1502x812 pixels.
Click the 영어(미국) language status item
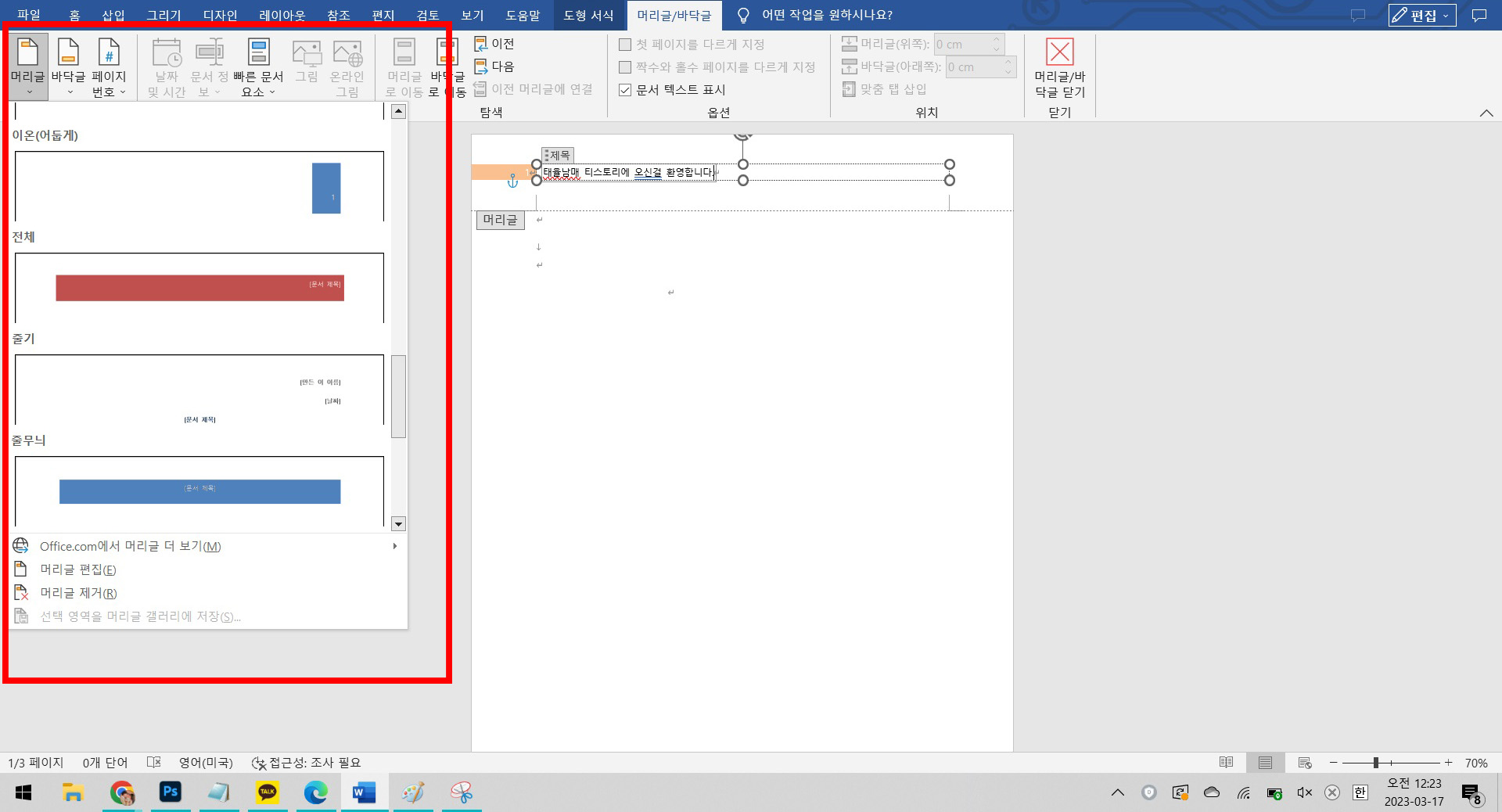[x=206, y=763]
